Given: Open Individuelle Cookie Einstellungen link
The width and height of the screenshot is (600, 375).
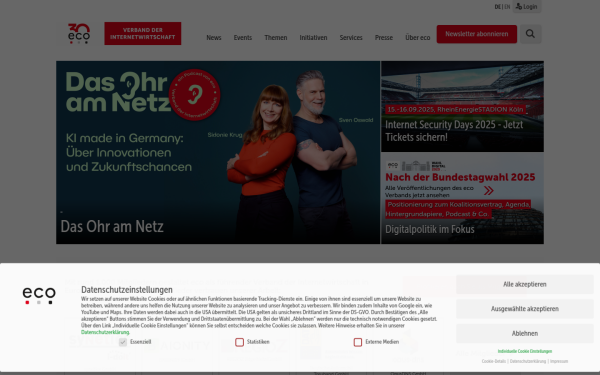Looking at the screenshot, I should click(x=525, y=351).
